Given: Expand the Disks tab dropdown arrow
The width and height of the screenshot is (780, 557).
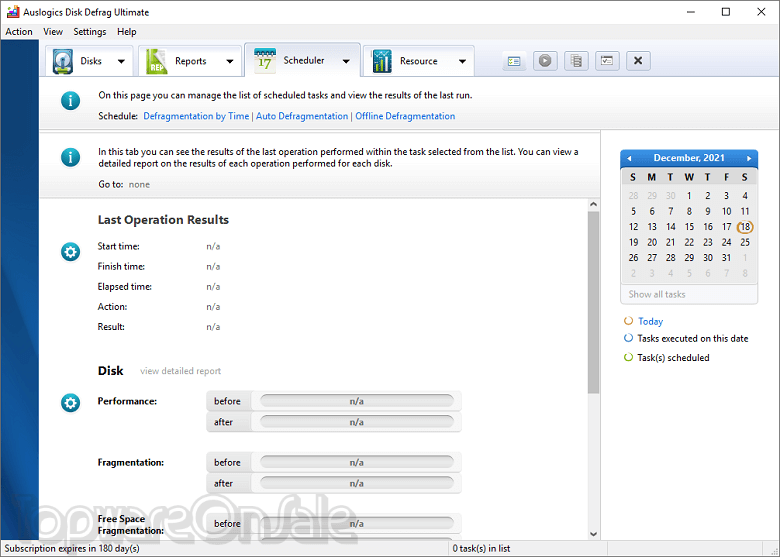Looking at the screenshot, I should click(x=121, y=62).
